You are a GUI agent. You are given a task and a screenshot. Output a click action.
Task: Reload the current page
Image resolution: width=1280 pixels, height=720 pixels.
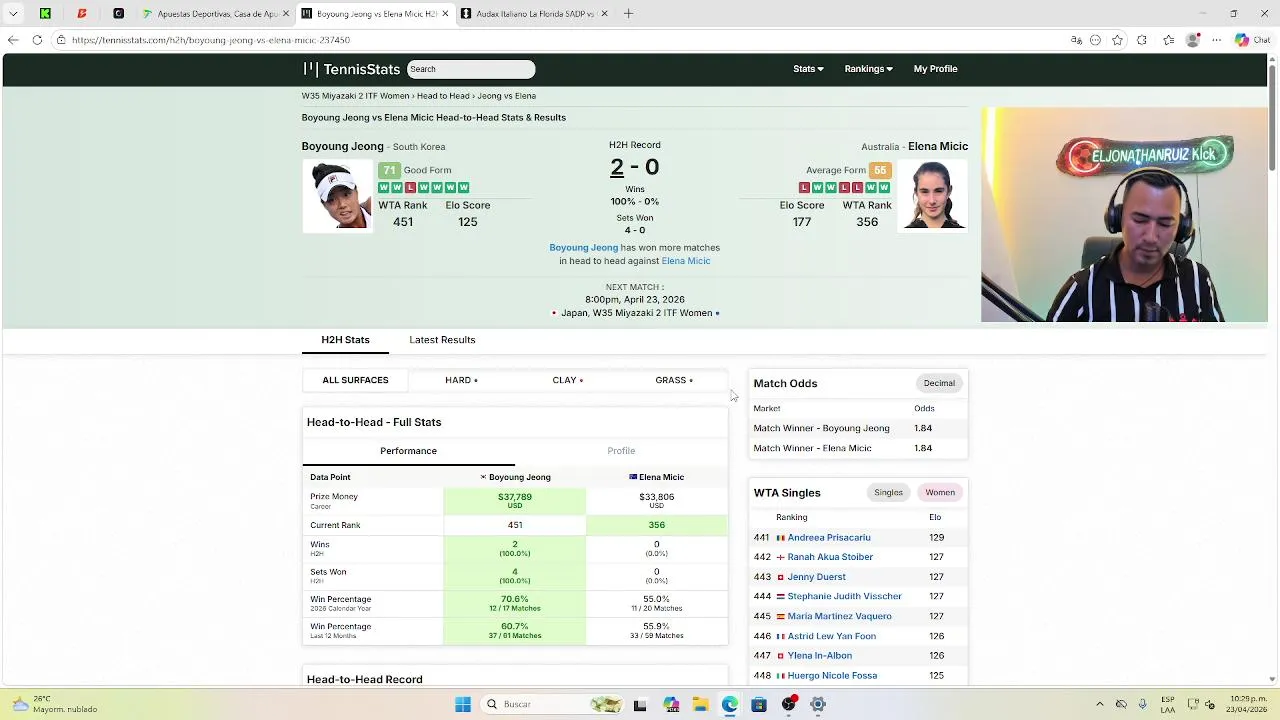(37, 40)
